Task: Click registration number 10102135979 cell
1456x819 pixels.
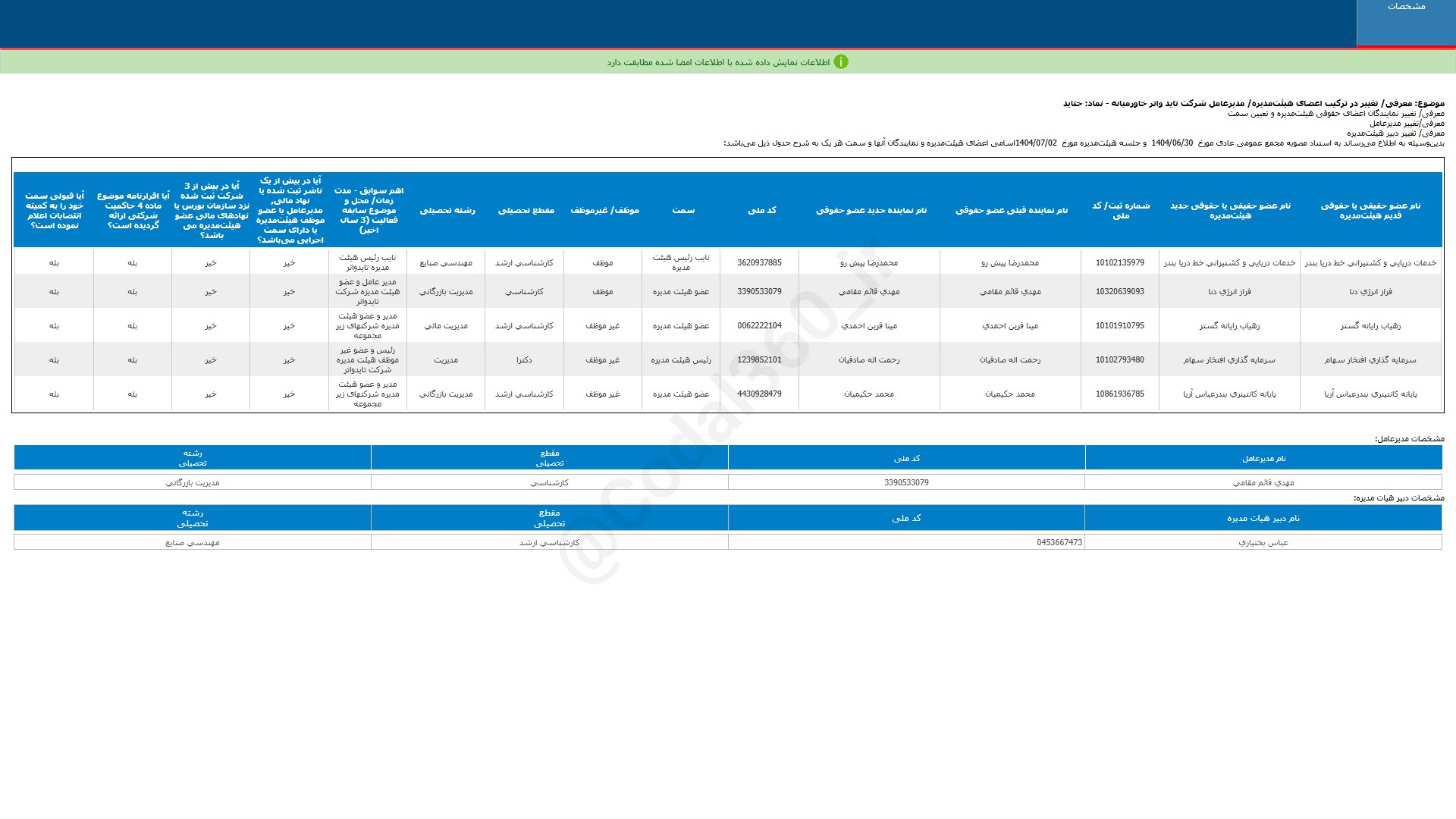Action: (x=1119, y=262)
